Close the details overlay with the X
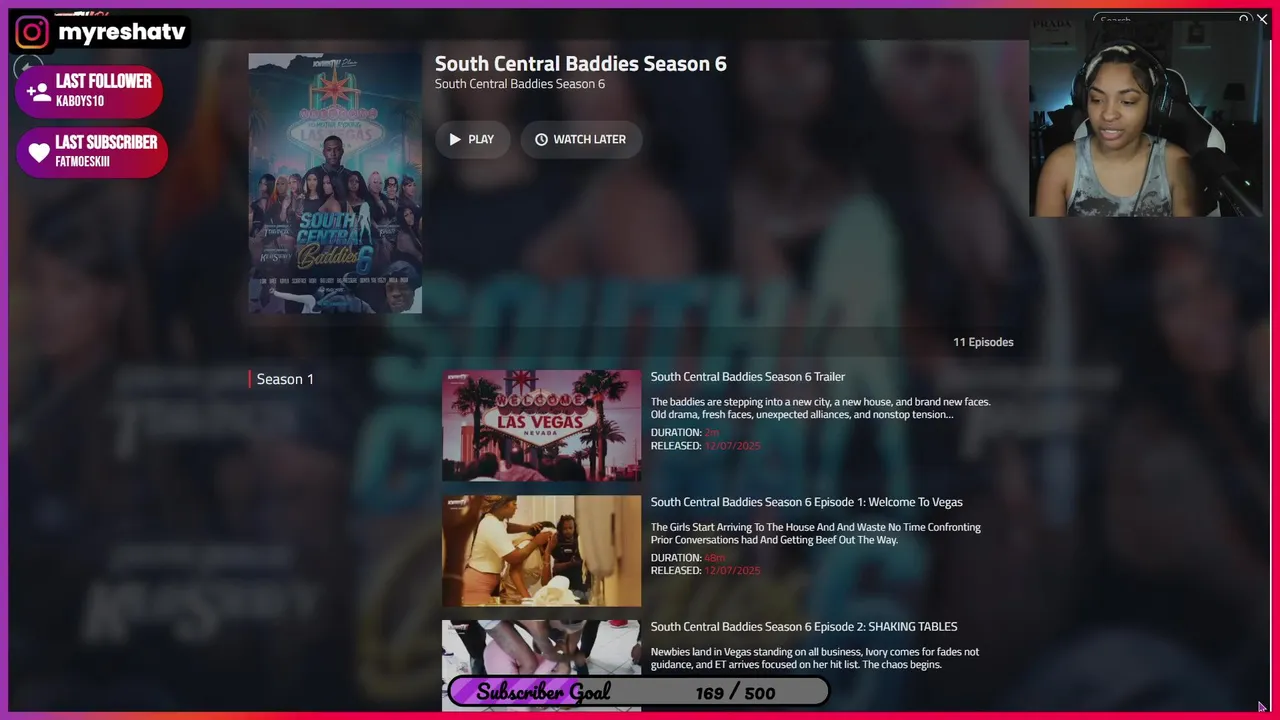The image size is (1280, 720). point(1263,20)
